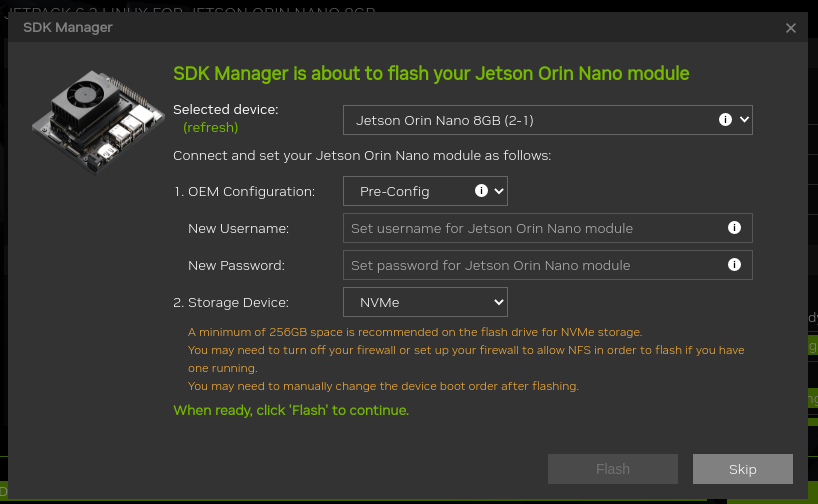The width and height of the screenshot is (818, 504).
Task: Click the info icon in New Password field
Action: coord(734,265)
